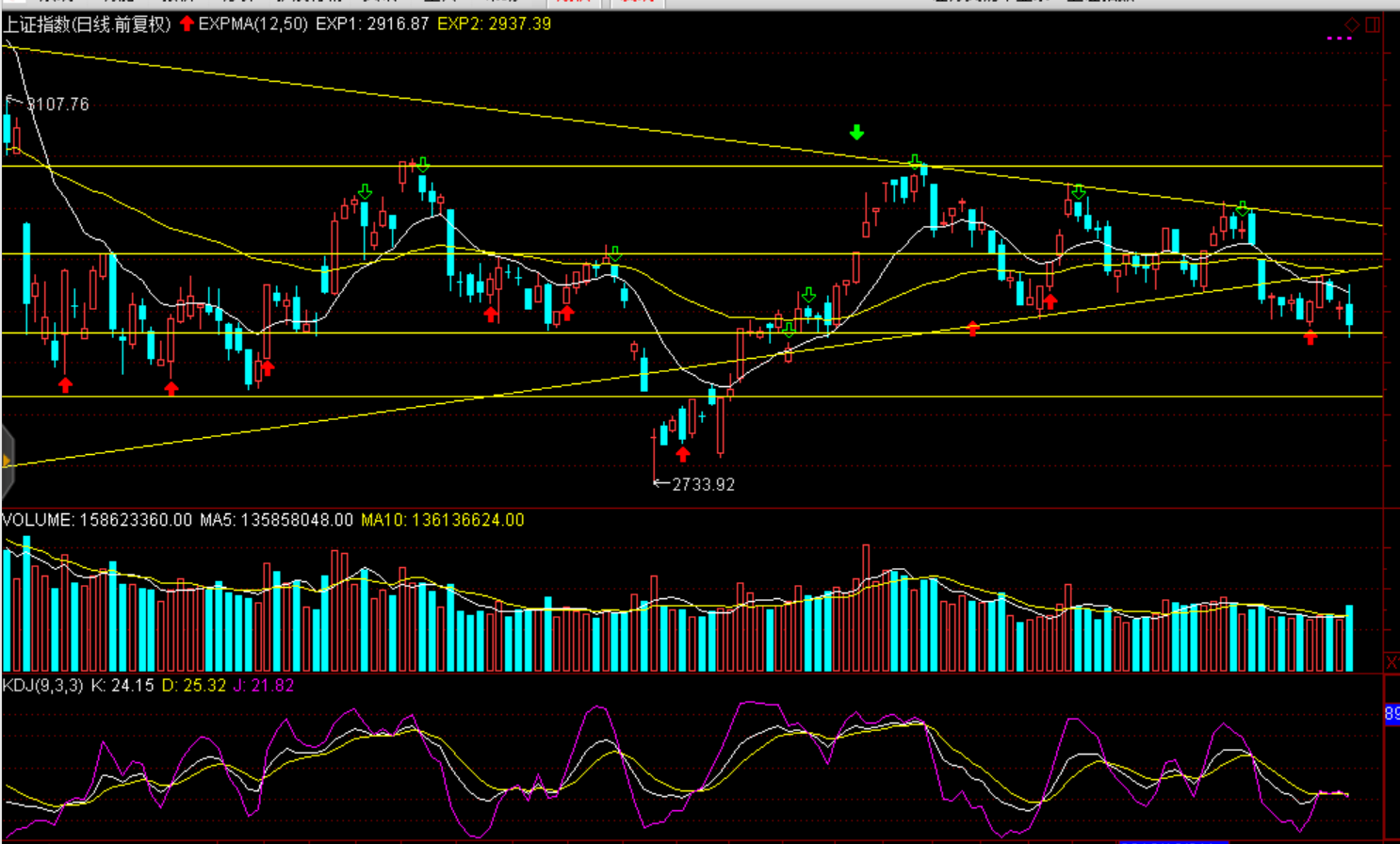Click the magenta dashed line marker
1400x844 pixels.
[1339, 39]
